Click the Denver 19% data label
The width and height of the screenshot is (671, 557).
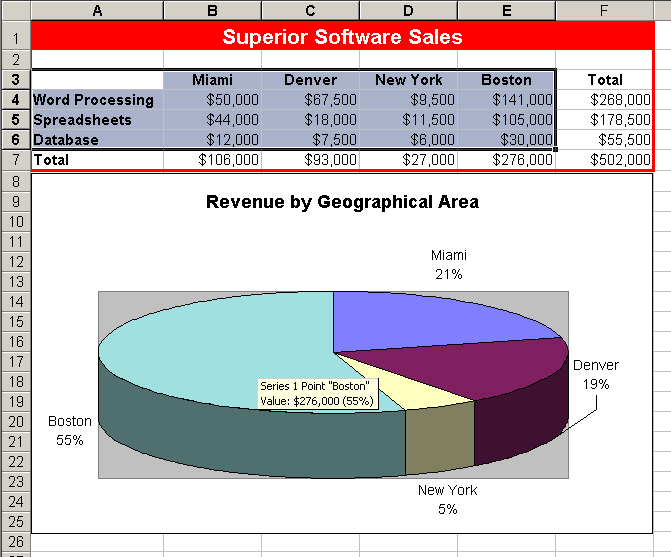595,374
